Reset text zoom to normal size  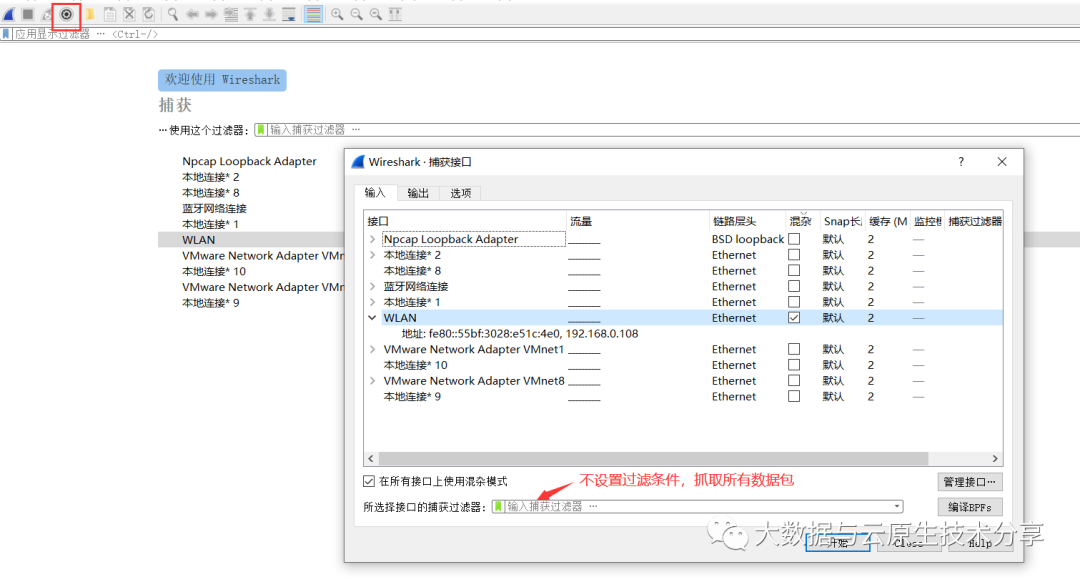tap(375, 14)
